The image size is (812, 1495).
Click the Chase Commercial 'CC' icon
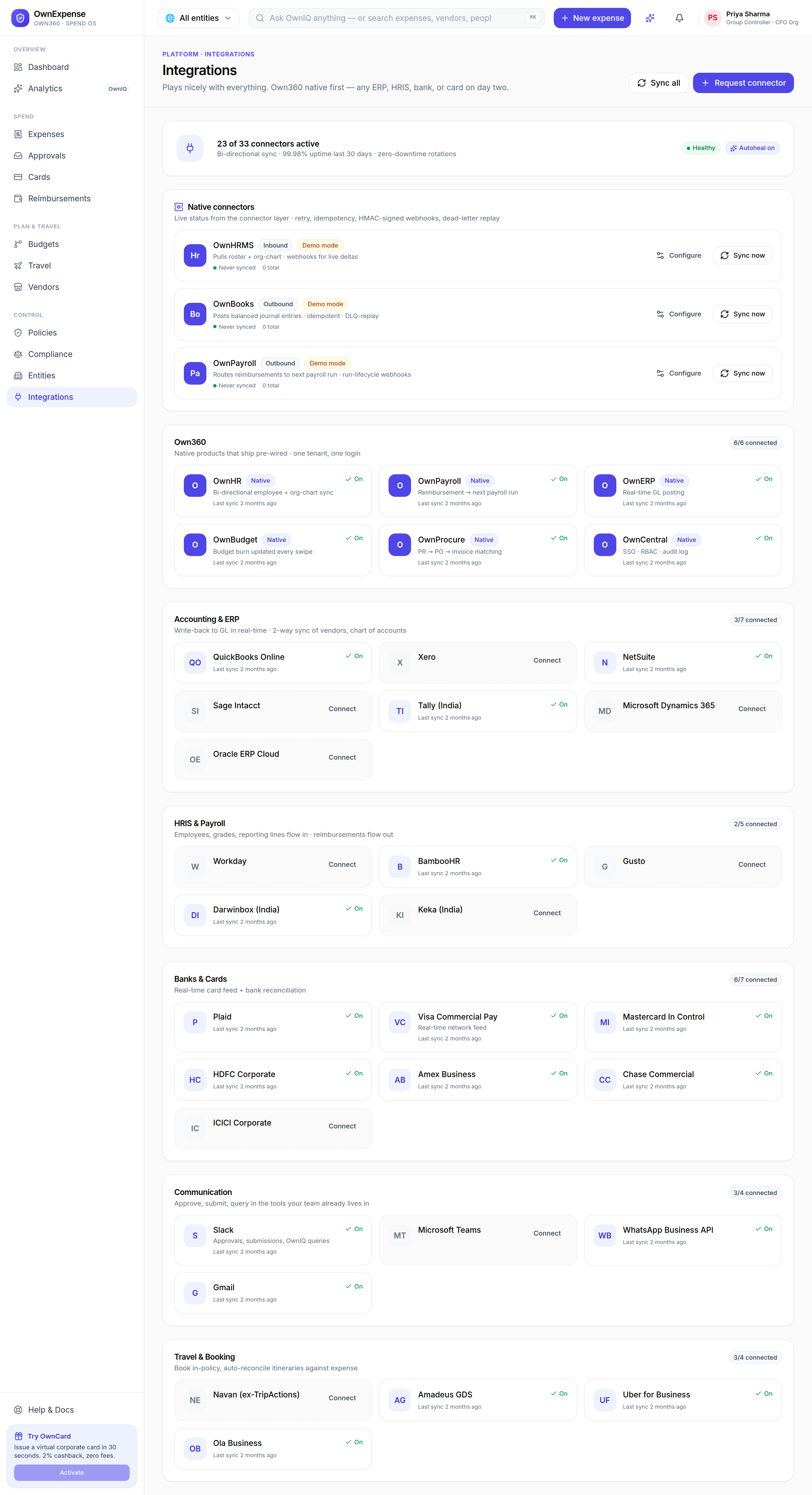pyautogui.click(x=605, y=1079)
